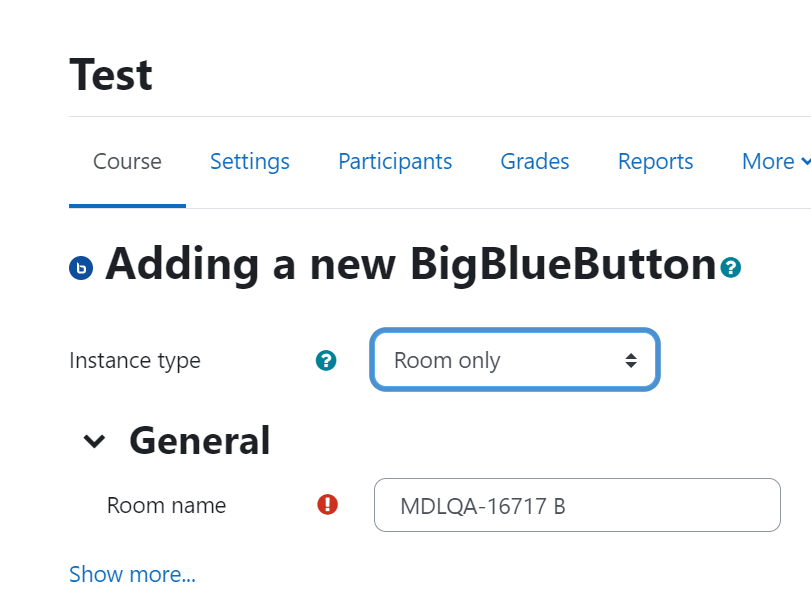Focus the Room name text field
This screenshot has width=811, height=590.
coord(577,505)
